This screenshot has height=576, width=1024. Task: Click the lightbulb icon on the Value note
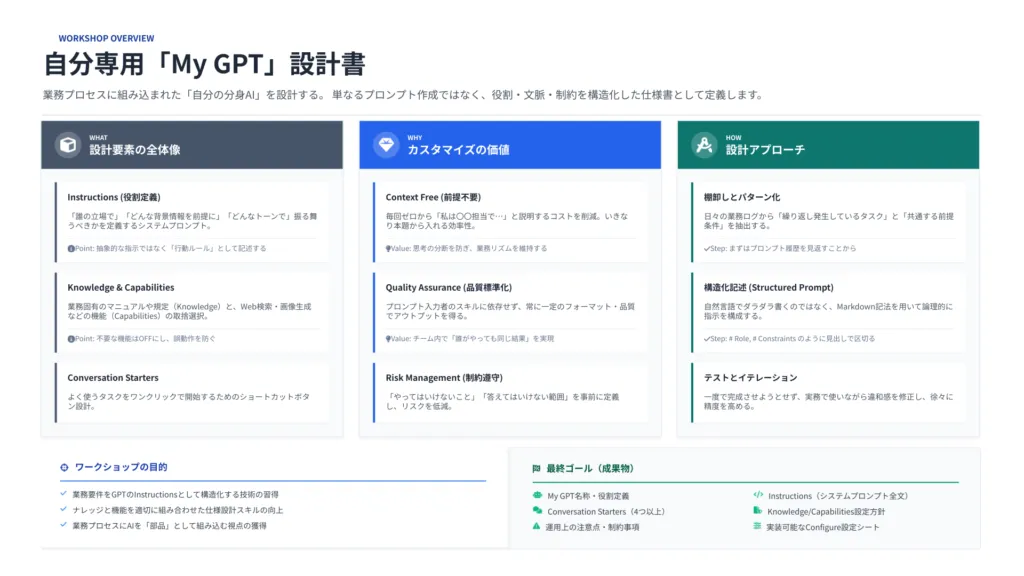[387, 246]
